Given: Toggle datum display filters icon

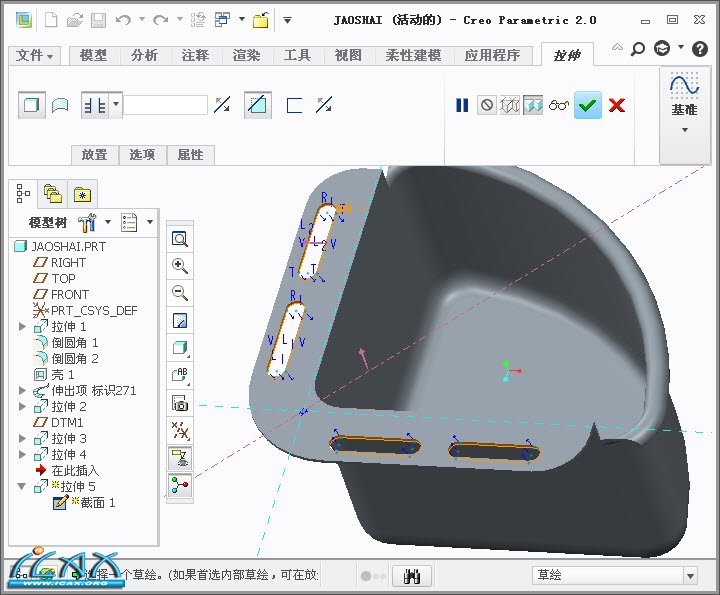Looking at the screenshot, I should (x=180, y=430).
